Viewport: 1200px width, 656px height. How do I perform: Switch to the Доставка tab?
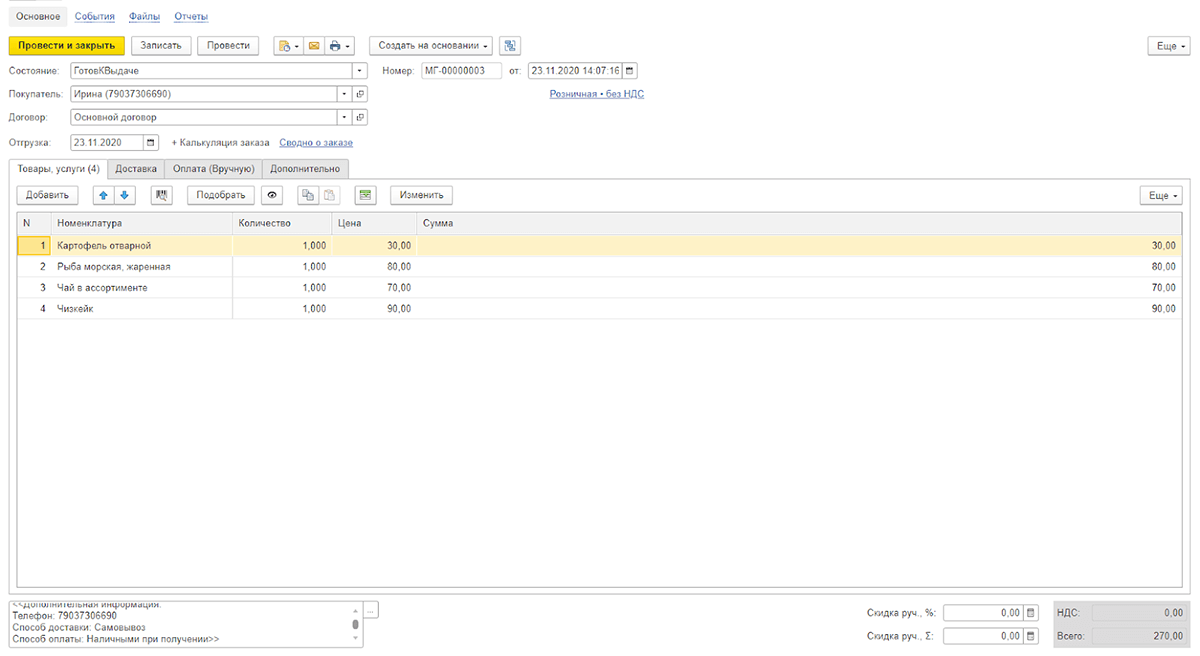point(136,169)
